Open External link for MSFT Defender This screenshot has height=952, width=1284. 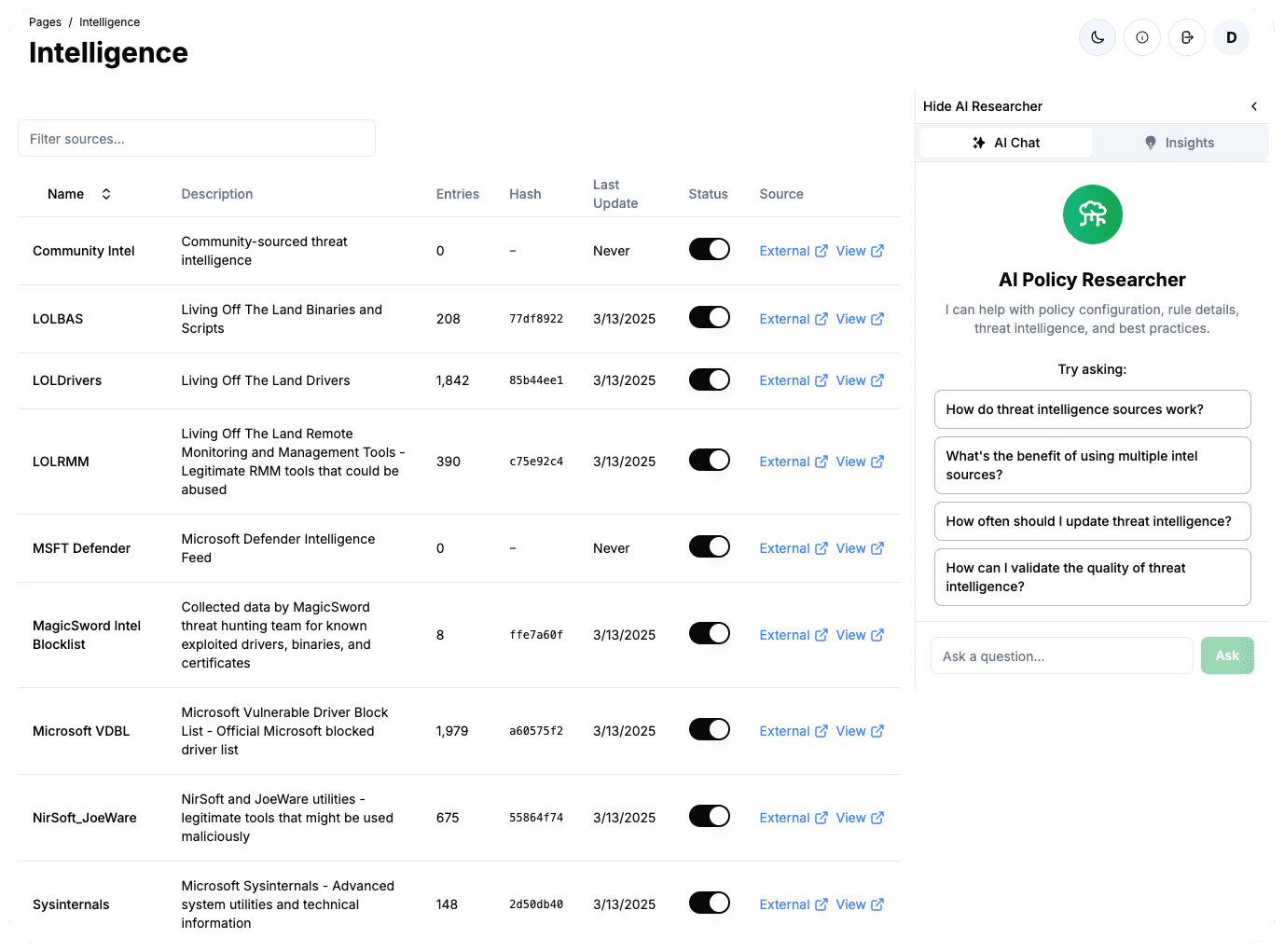[x=794, y=548]
